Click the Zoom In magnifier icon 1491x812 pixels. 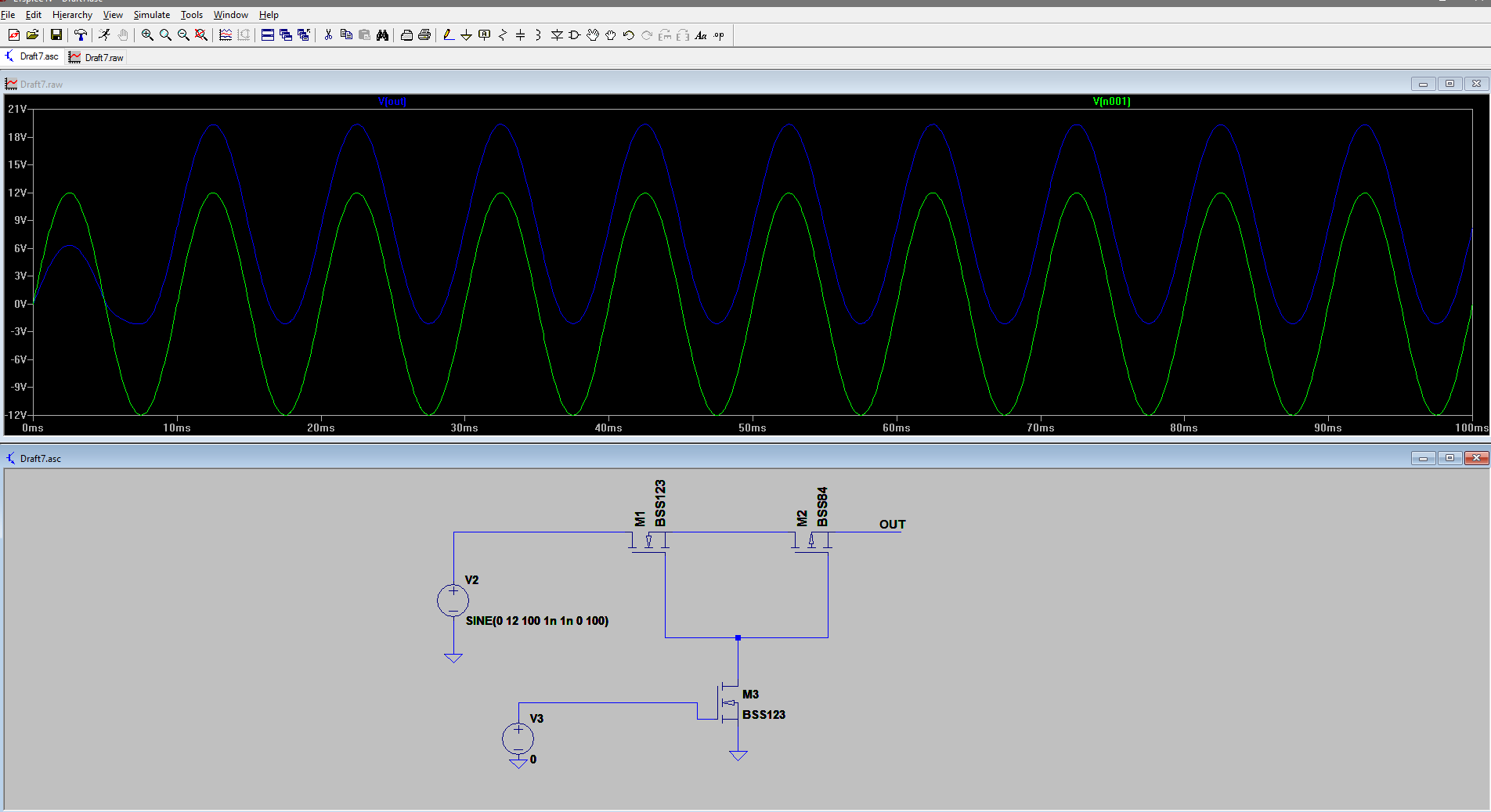[147, 34]
